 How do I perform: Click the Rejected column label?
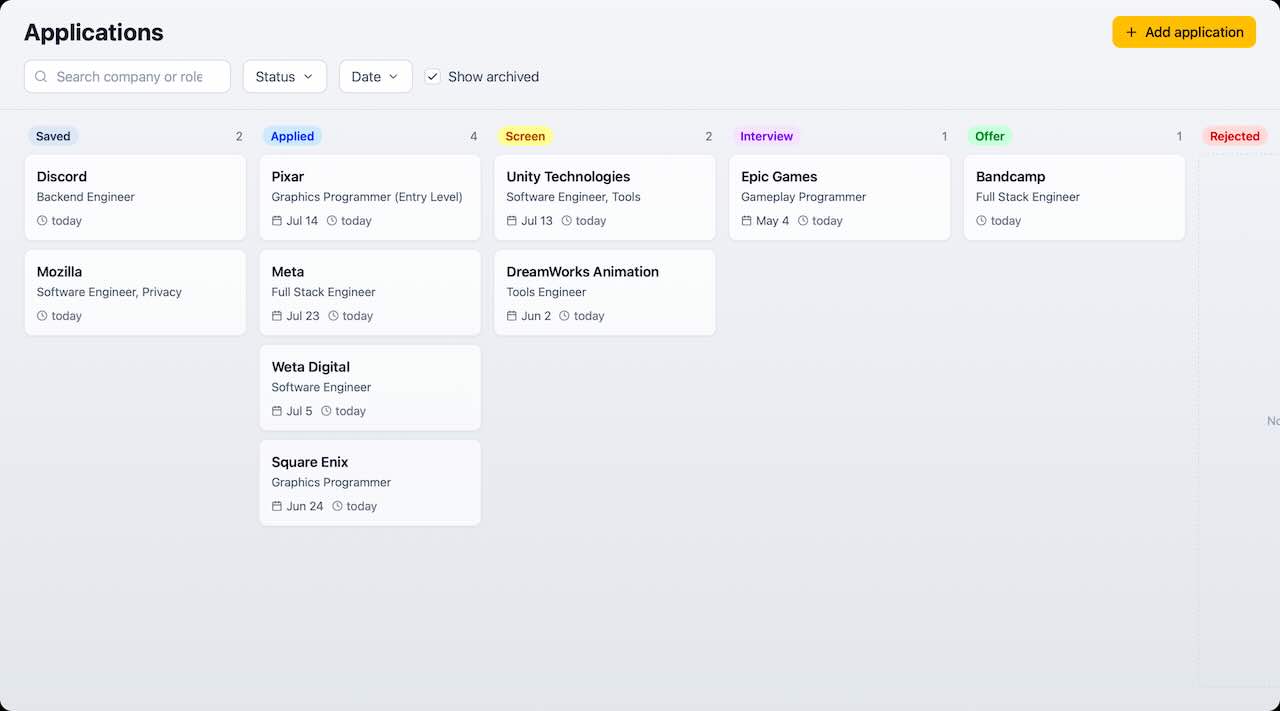point(1235,136)
